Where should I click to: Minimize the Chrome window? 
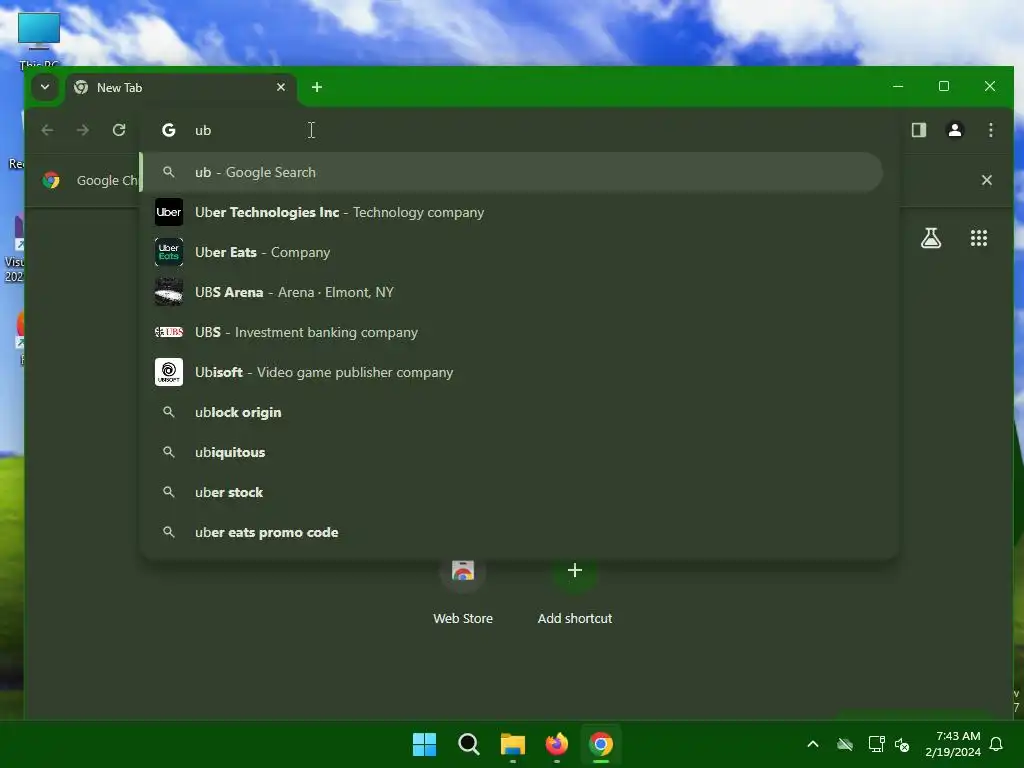pyautogui.click(x=898, y=86)
